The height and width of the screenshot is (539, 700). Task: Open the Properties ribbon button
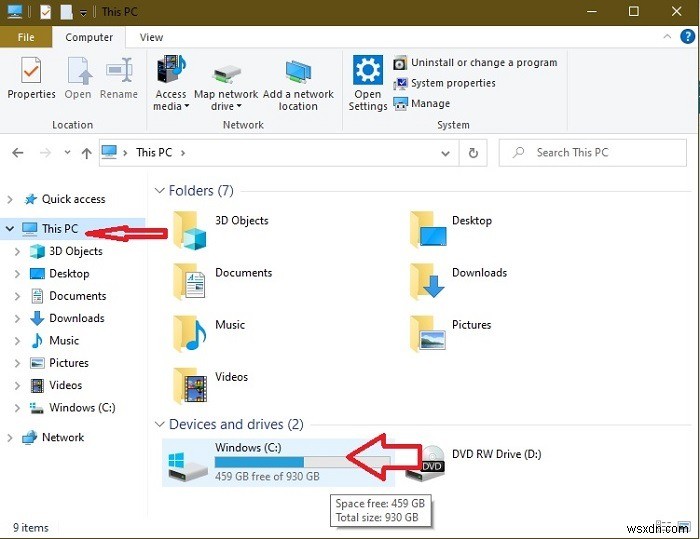31,78
